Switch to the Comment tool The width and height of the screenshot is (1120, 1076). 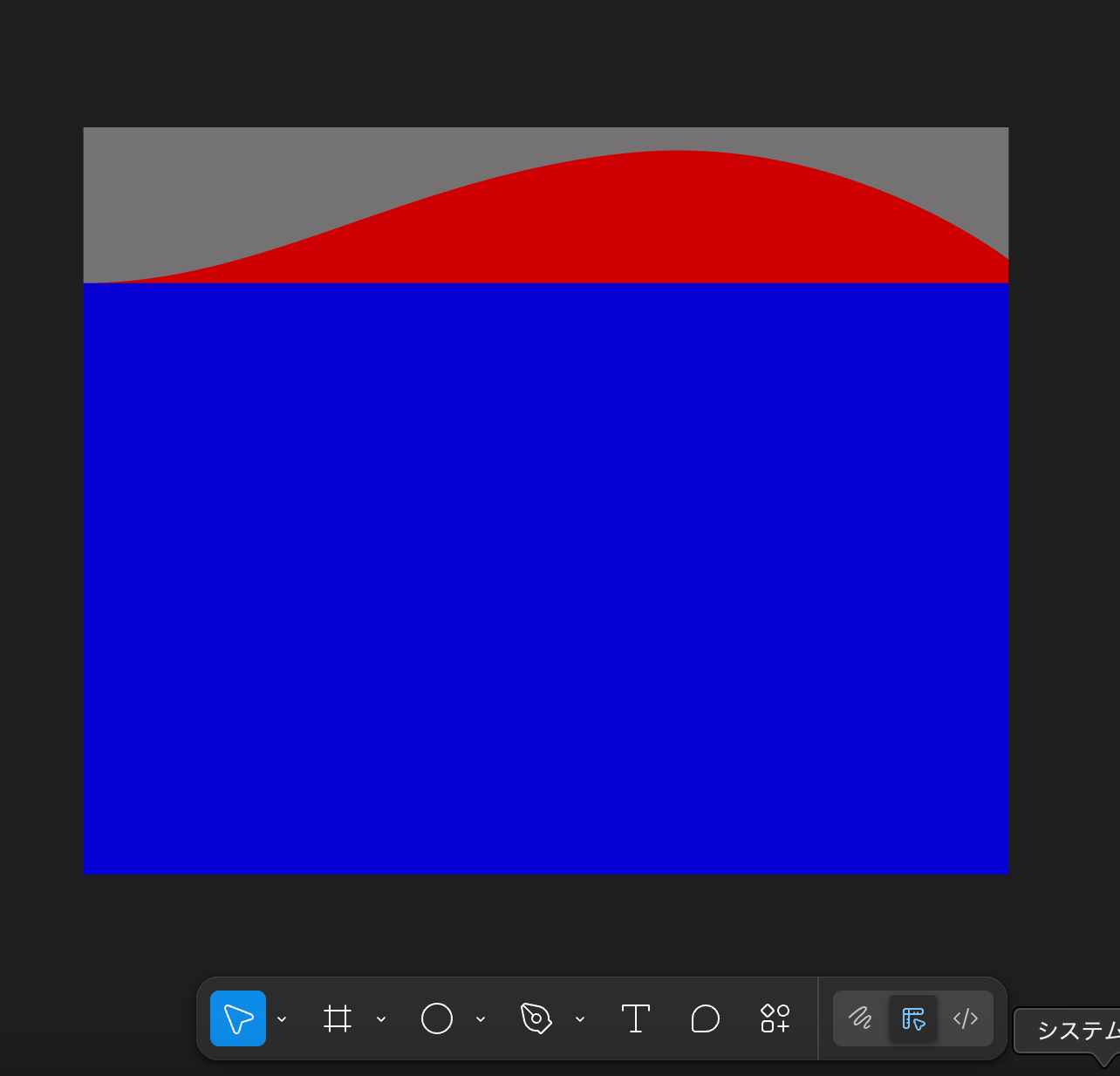706,1018
